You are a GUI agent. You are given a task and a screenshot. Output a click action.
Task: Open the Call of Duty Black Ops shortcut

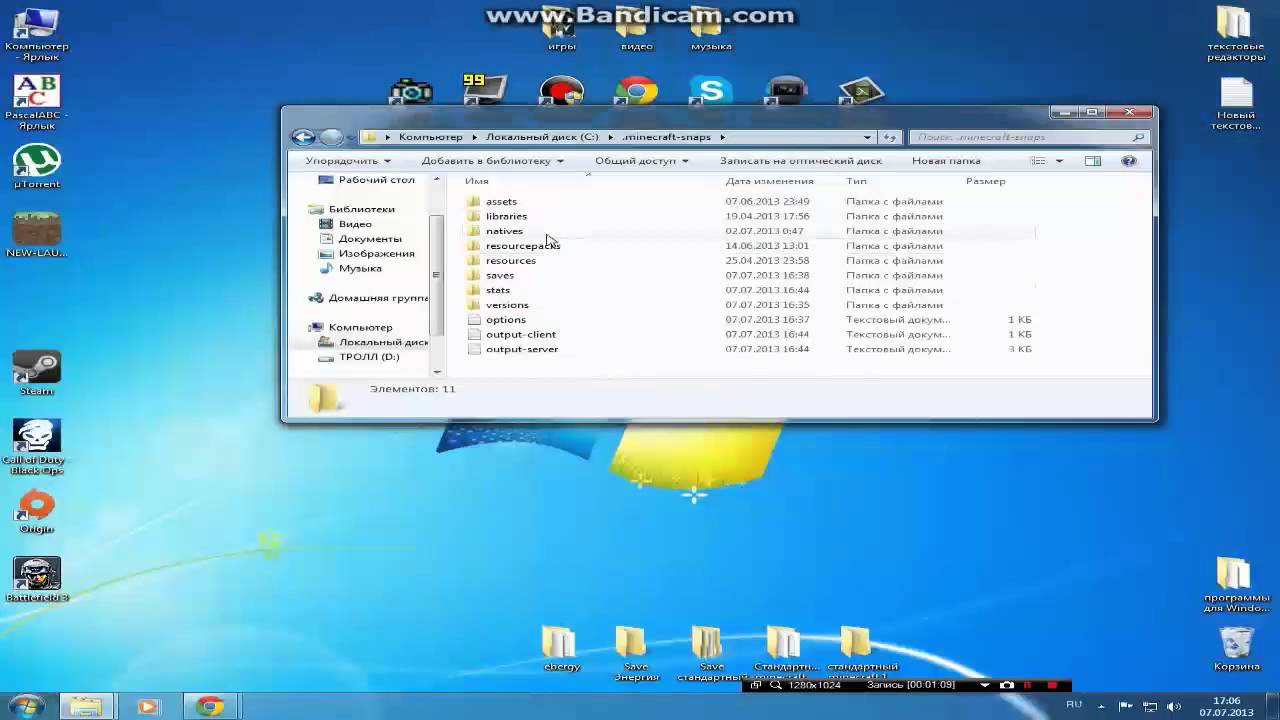[x=37, y=447]
